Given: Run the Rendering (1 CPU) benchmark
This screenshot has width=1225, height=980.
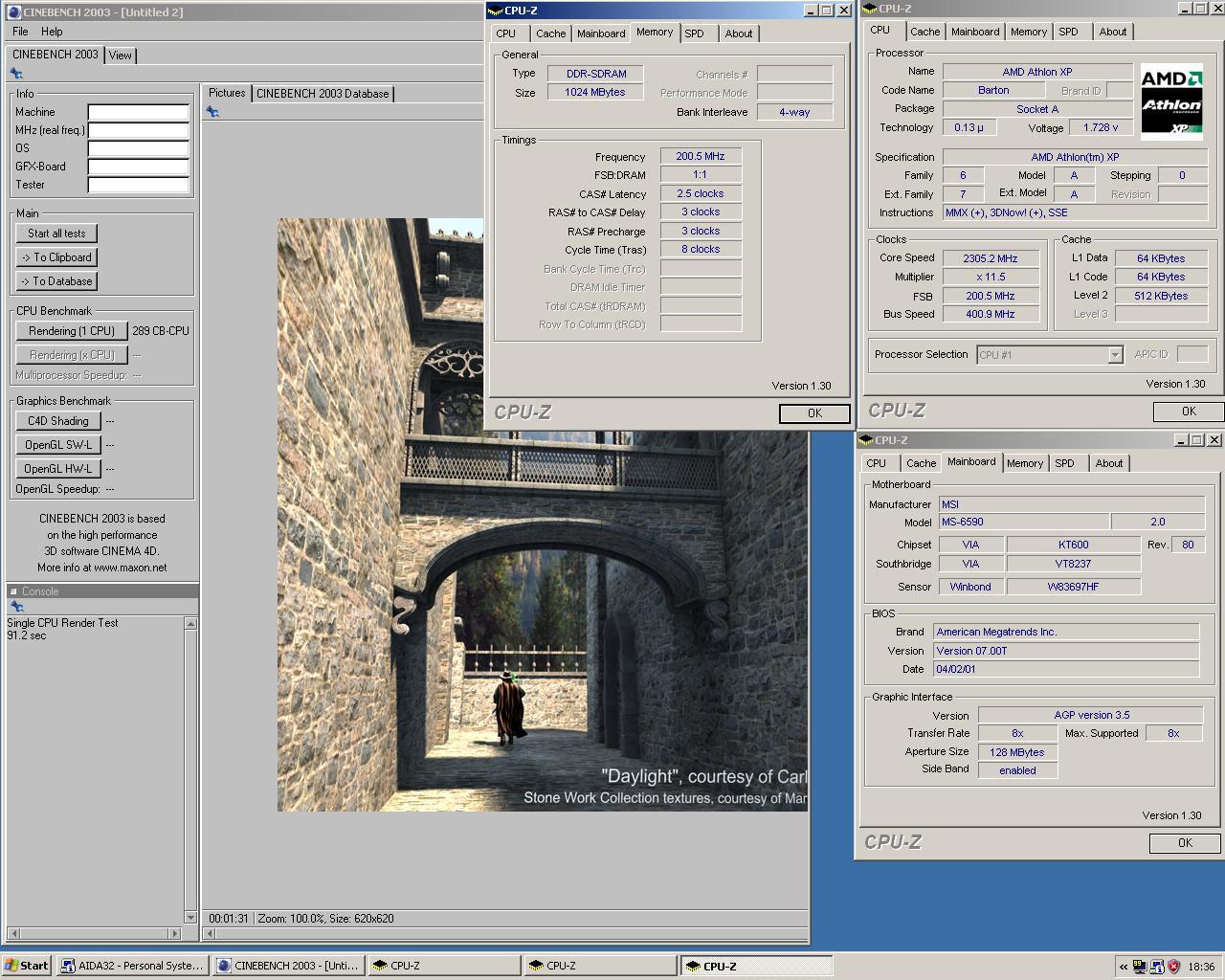Looking at the screenshot, I should click(x=72, y=331).
